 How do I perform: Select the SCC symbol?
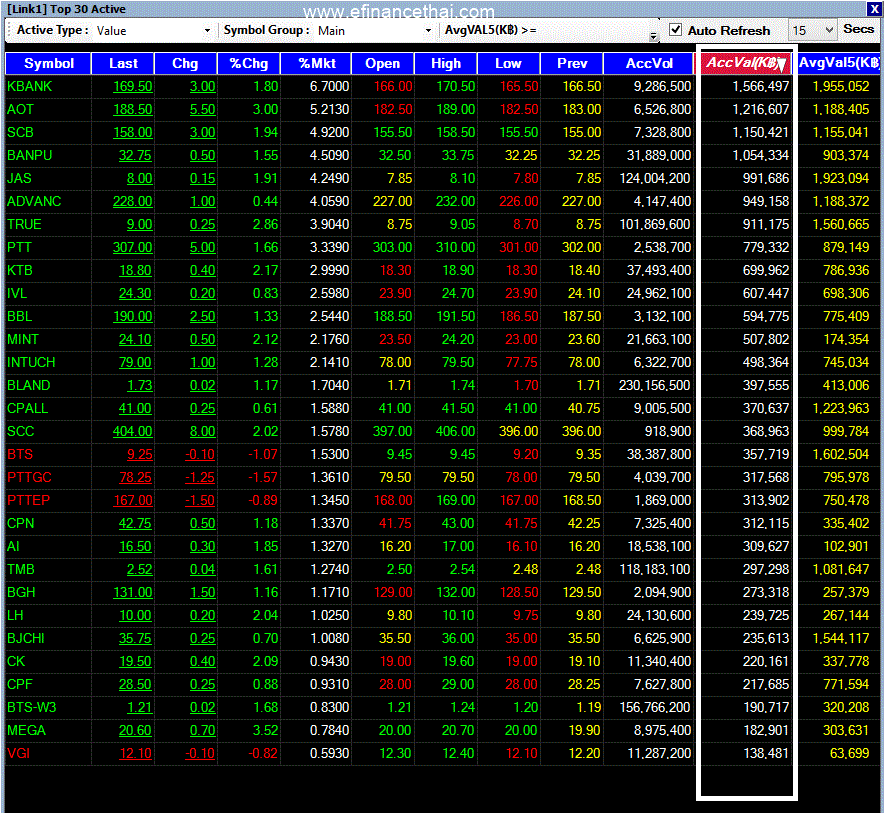pos(20,431)
